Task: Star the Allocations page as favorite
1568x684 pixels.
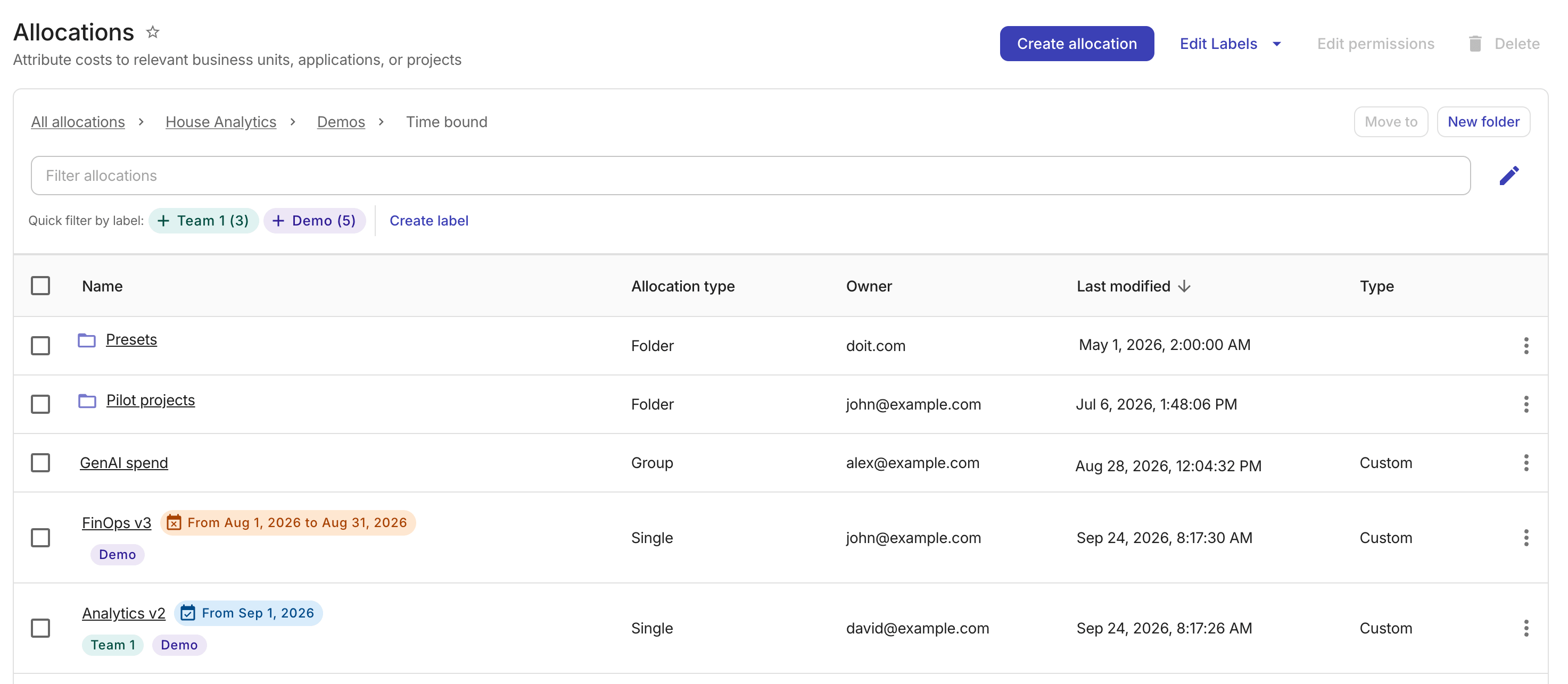Action: click(x=153, y=31)
